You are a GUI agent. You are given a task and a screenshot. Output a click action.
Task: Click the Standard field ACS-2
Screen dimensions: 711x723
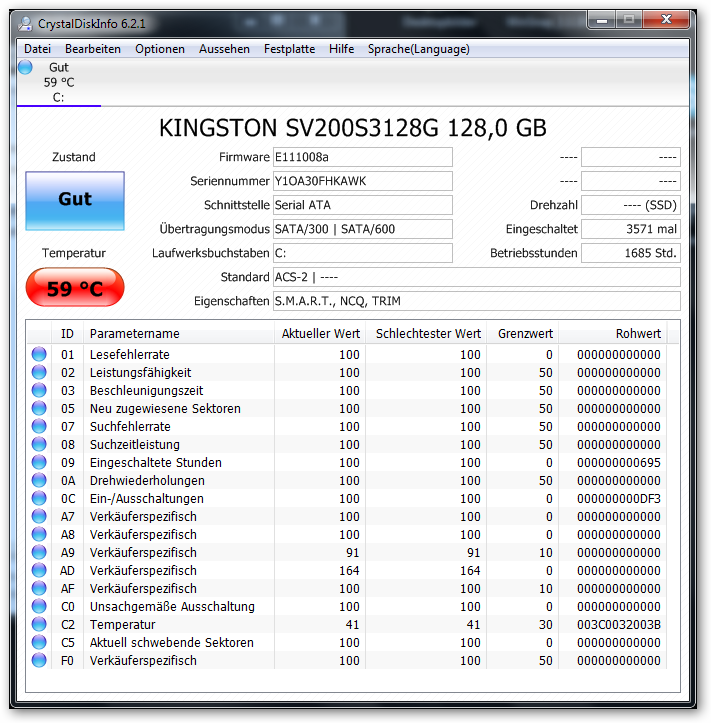click(x=477, y=277)
